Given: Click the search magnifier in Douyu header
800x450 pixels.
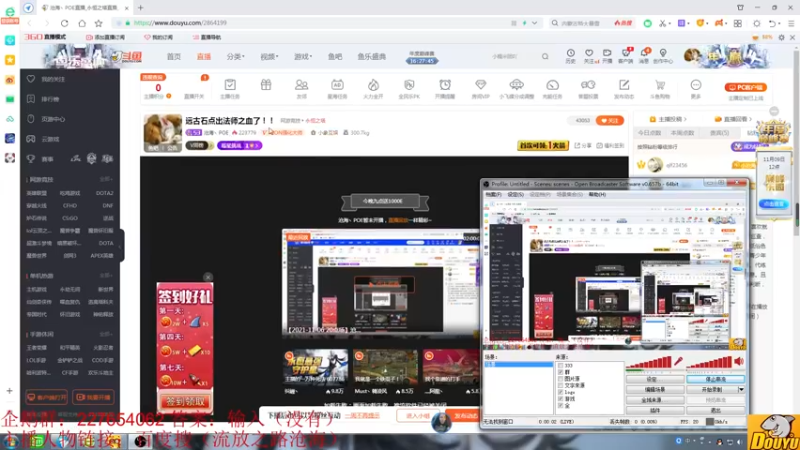Looking at the screenshot, I should pyautogui.click(x=545, y=57).
